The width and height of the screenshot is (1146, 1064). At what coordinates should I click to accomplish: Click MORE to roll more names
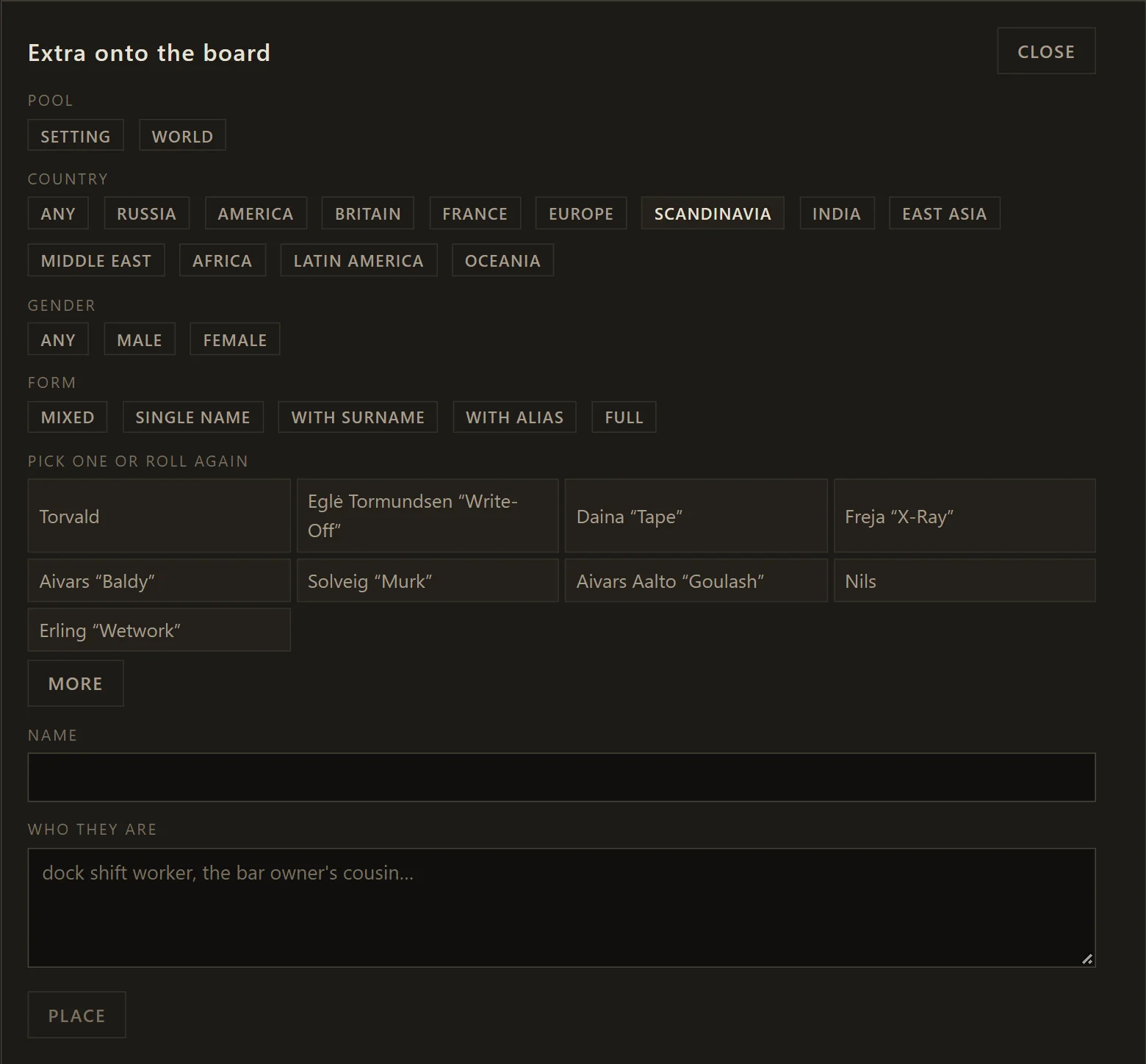pyautogui.click(x=76, y=683)
